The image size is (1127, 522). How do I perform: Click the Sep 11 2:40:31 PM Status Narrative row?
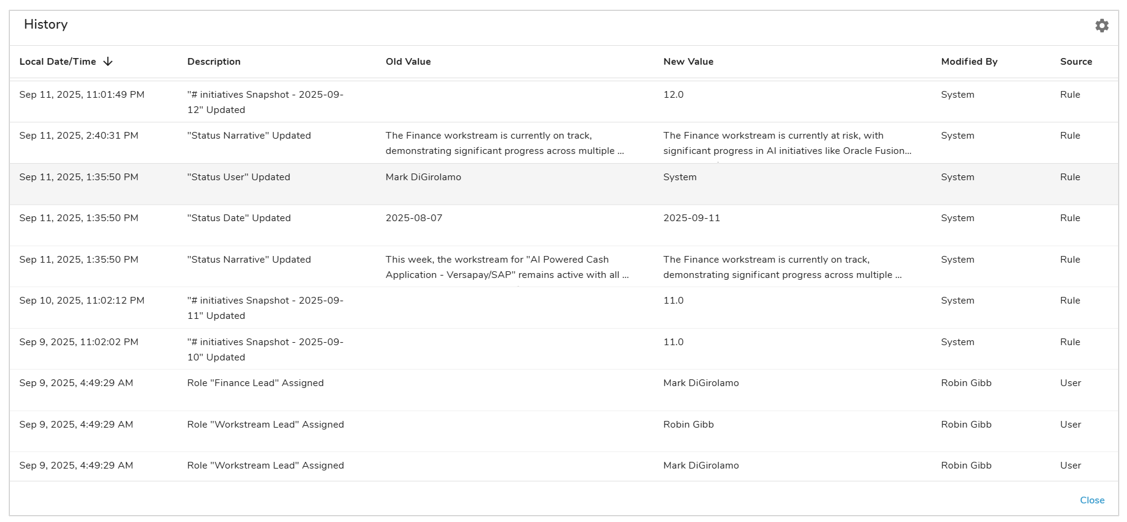(248, 136)
